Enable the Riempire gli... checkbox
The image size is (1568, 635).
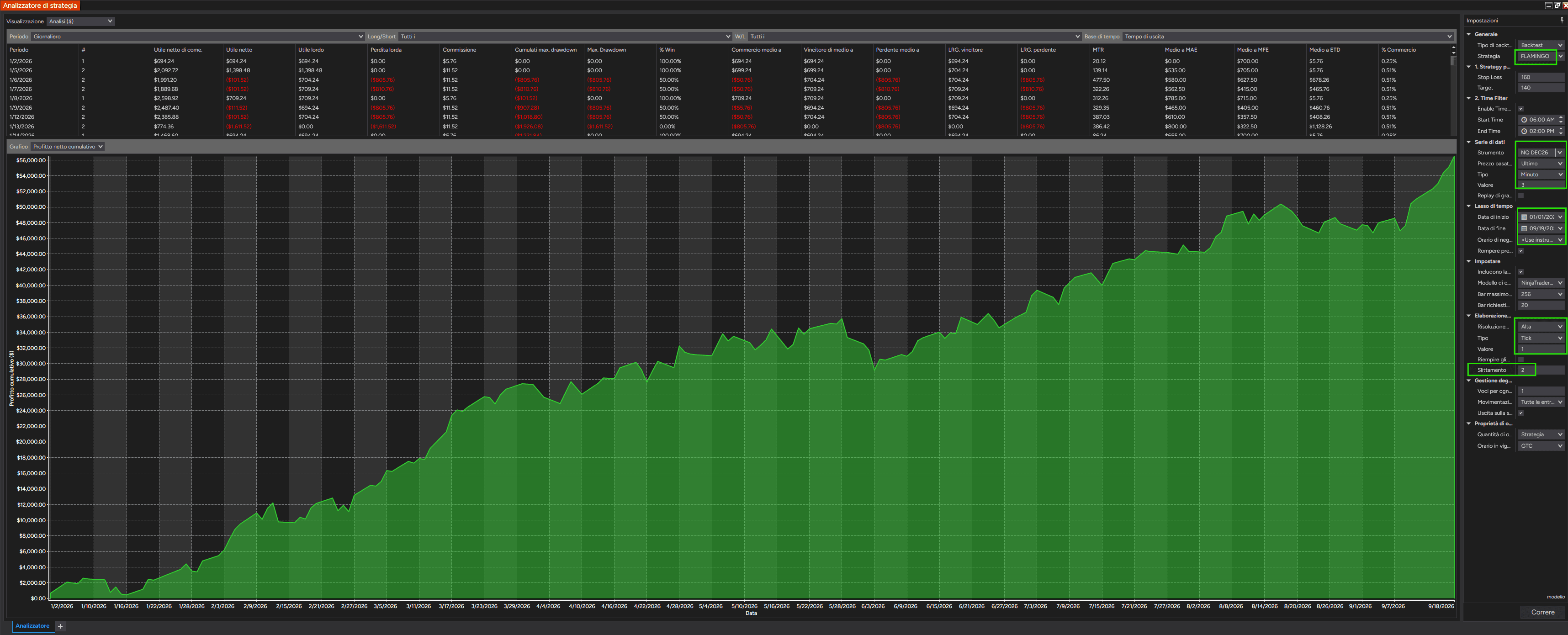[x=1520, y=359]
